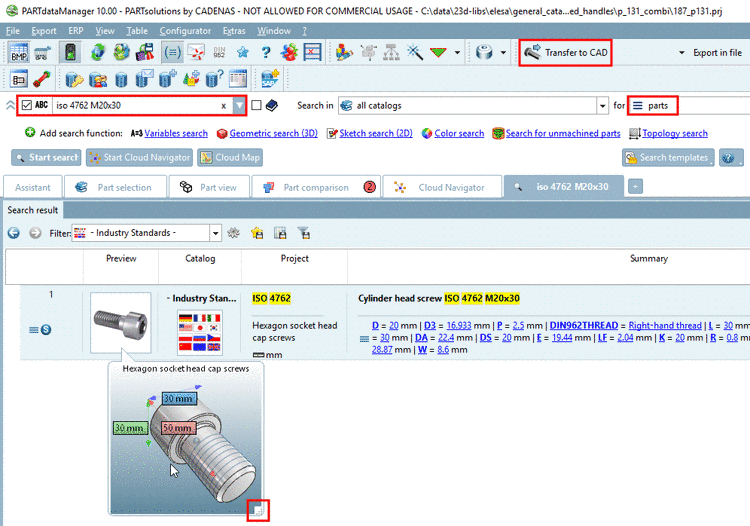Clear the search field with the x
Image resolution: width=750 pixels, height=526 pixels.
(x=223, y=105)
